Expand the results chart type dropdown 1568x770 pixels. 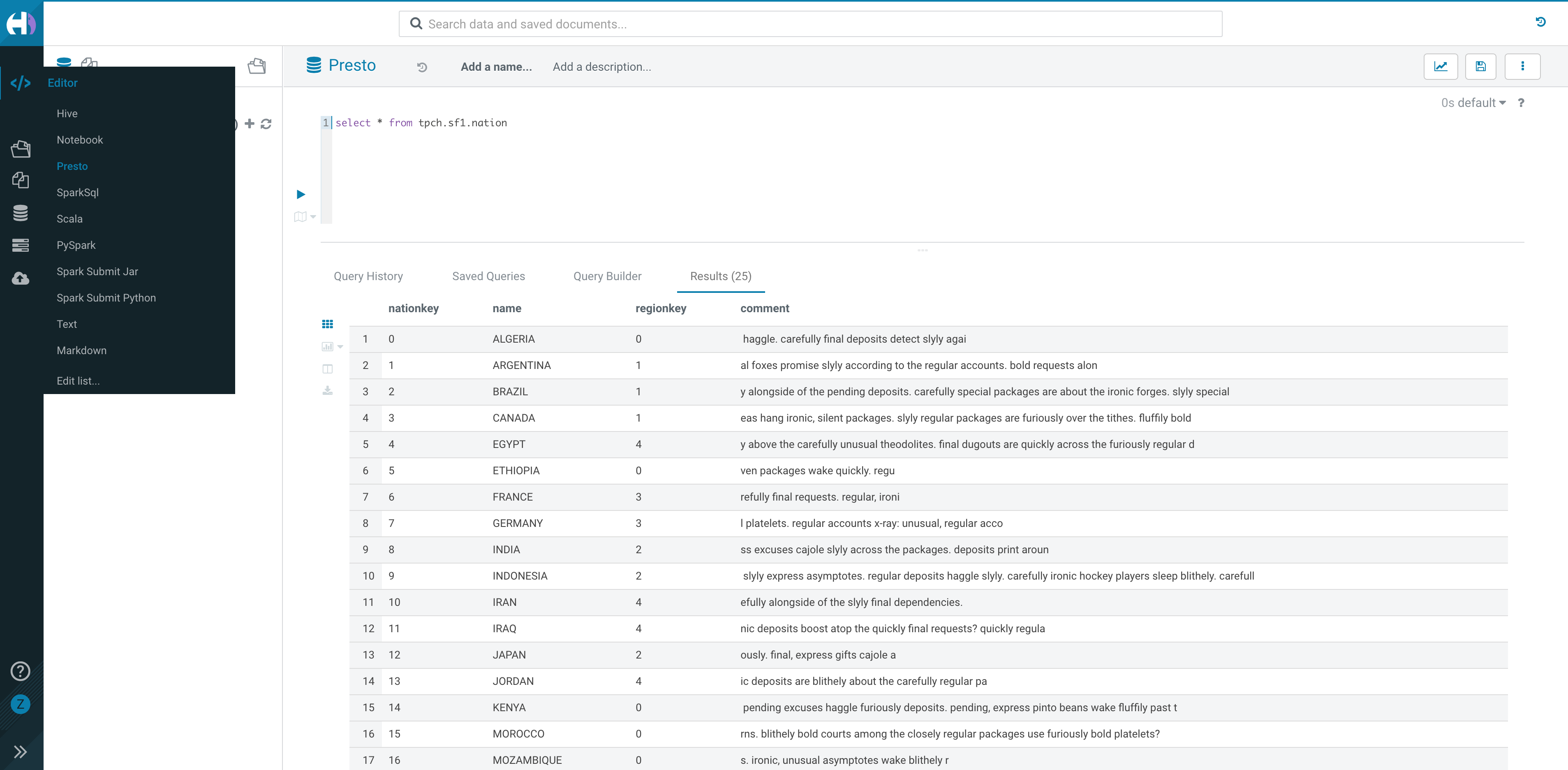click(340, 347)
